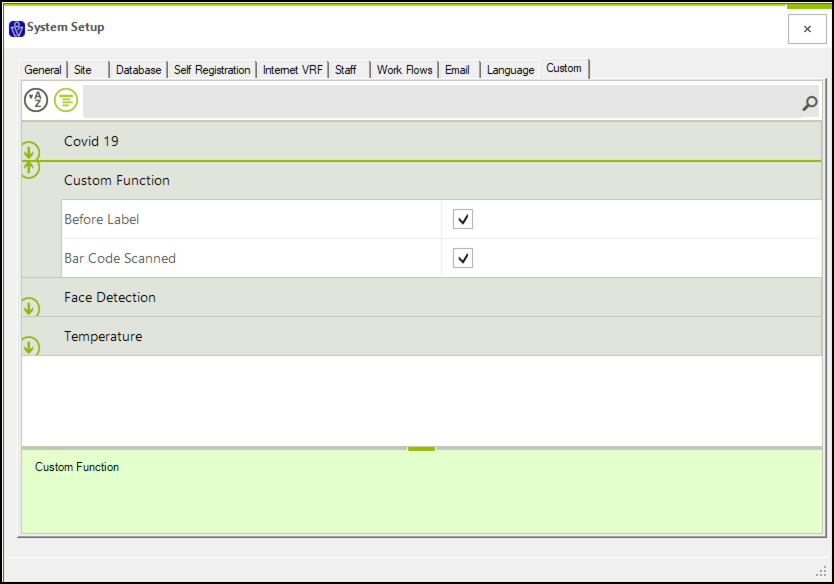The height and width of the screenshot is (584, 834).
Task: Open the Work Flows tab
Action: click(x=404, y=70)
